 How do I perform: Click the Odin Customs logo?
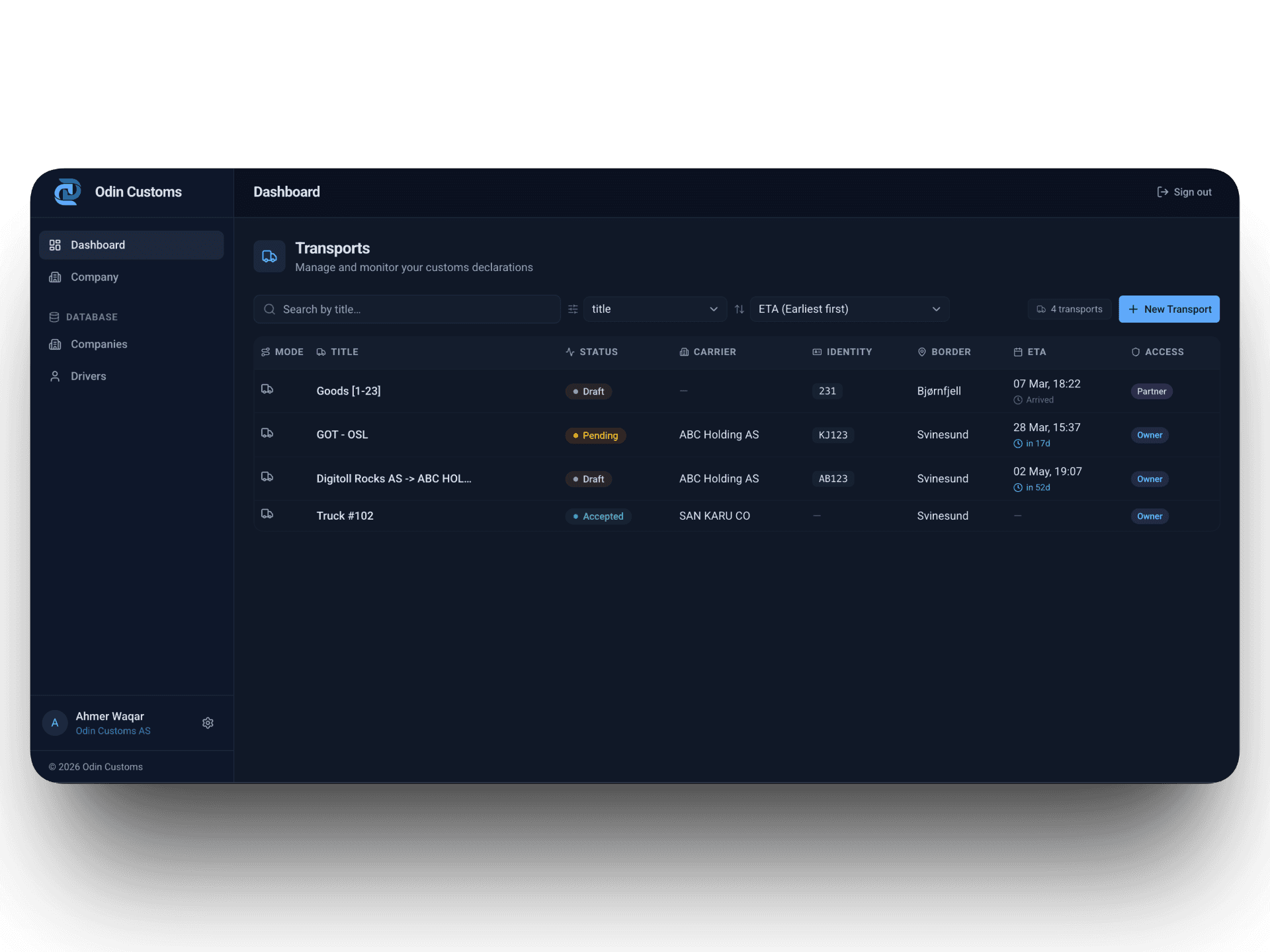coord(67,192)
